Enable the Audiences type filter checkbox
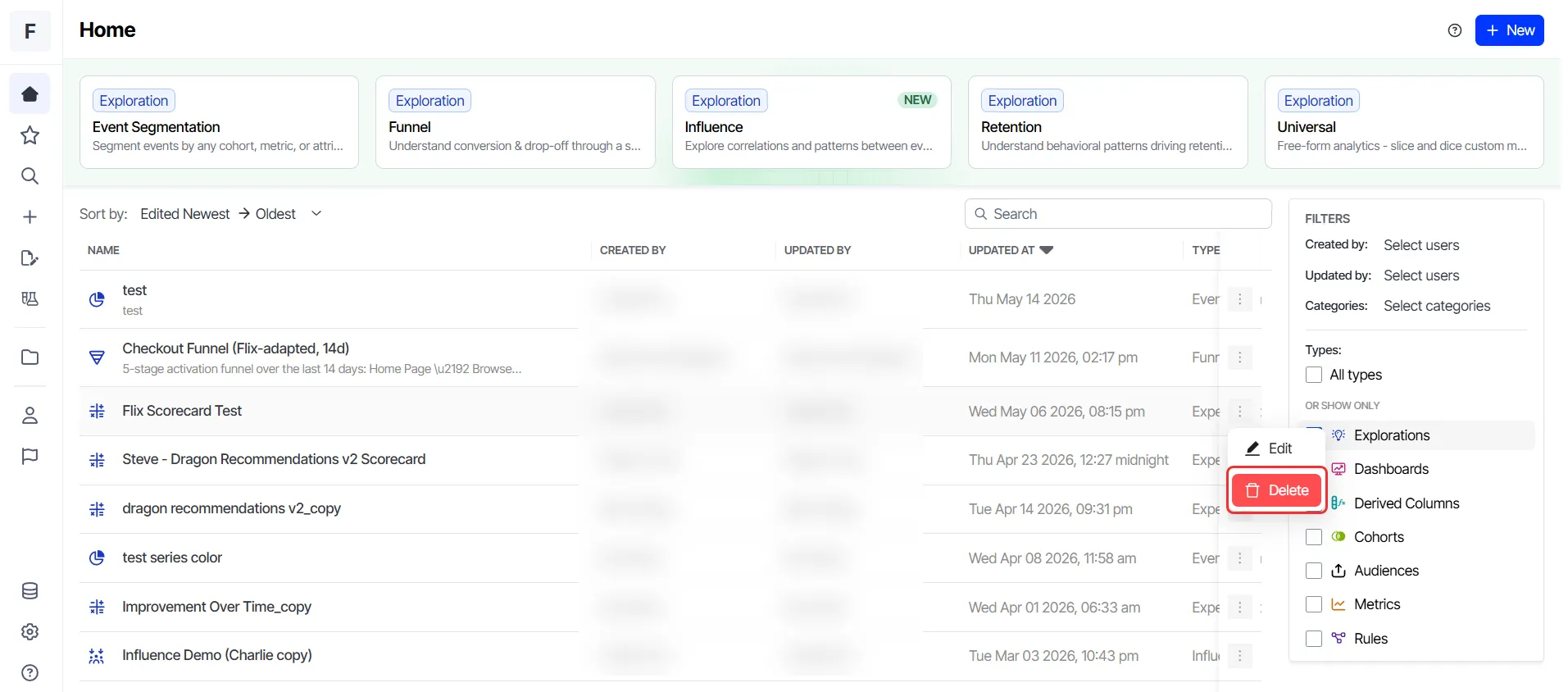 [x=1314, y=571]
